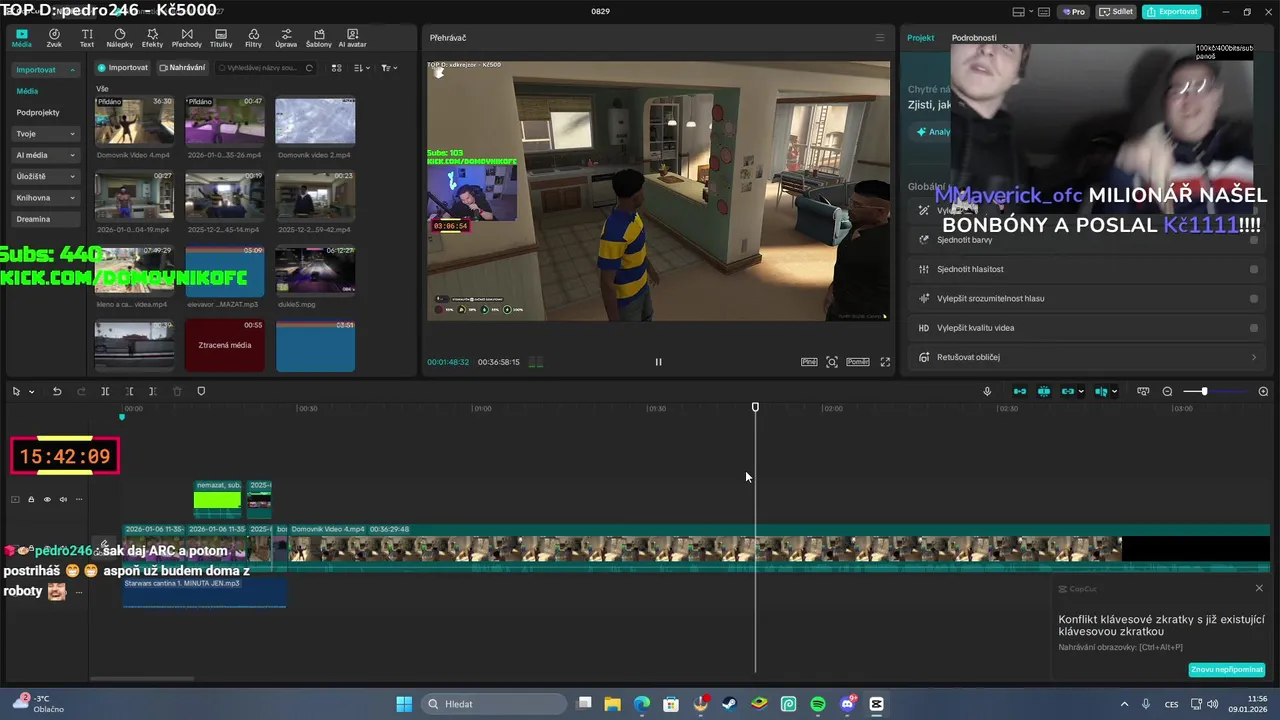Click the Exportovat button
The height and width of the screenshot is (720, 1280).
pos(1171,12)
